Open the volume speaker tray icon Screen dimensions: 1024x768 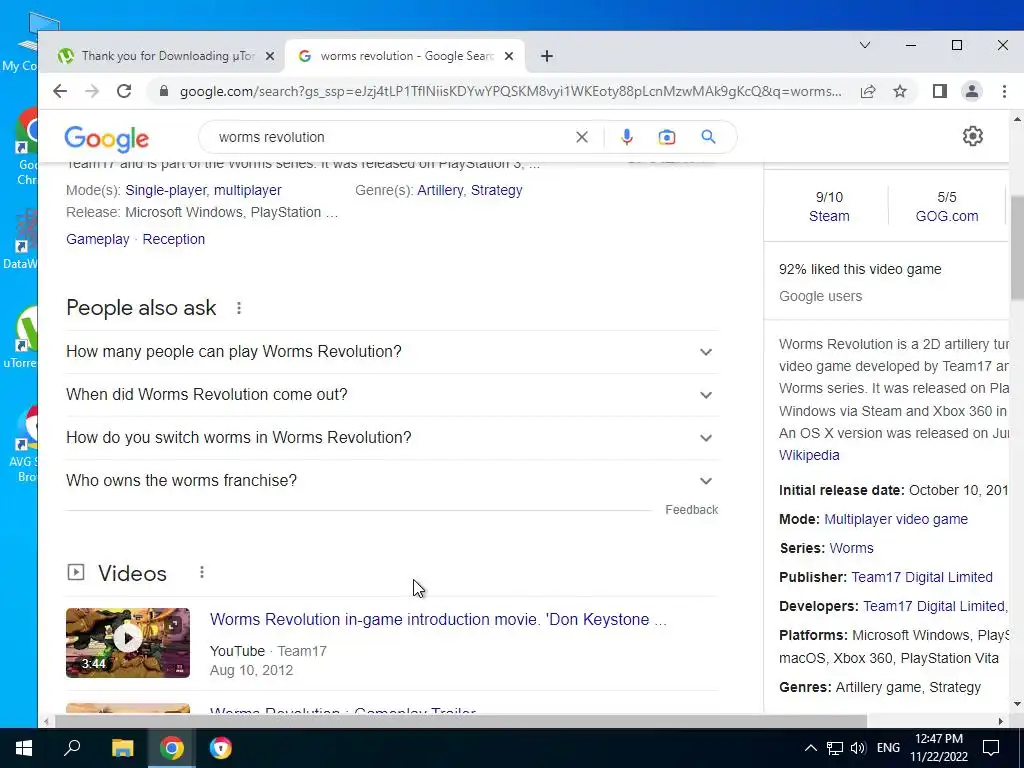(x=858, y=748)
